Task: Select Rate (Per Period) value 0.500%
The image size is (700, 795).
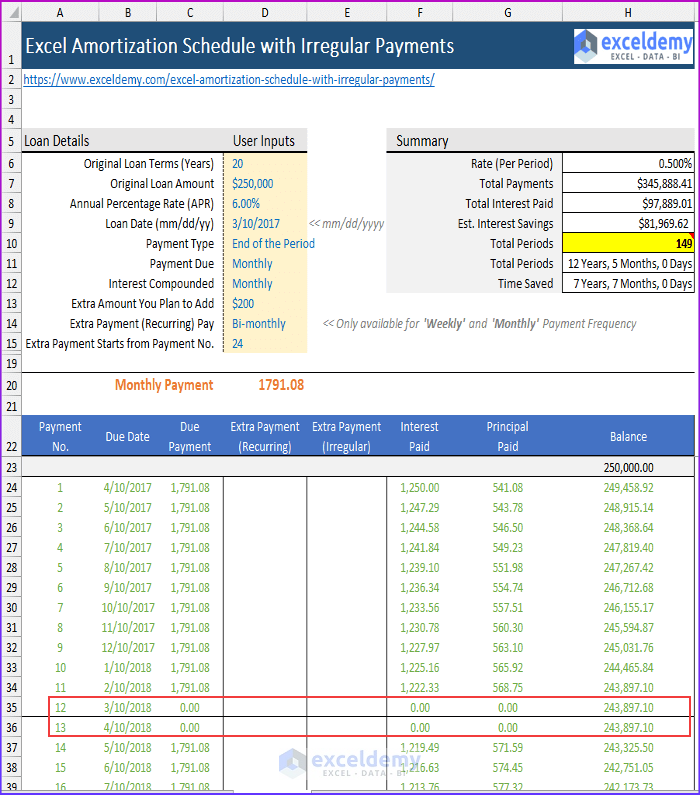Action: point(628,164)
